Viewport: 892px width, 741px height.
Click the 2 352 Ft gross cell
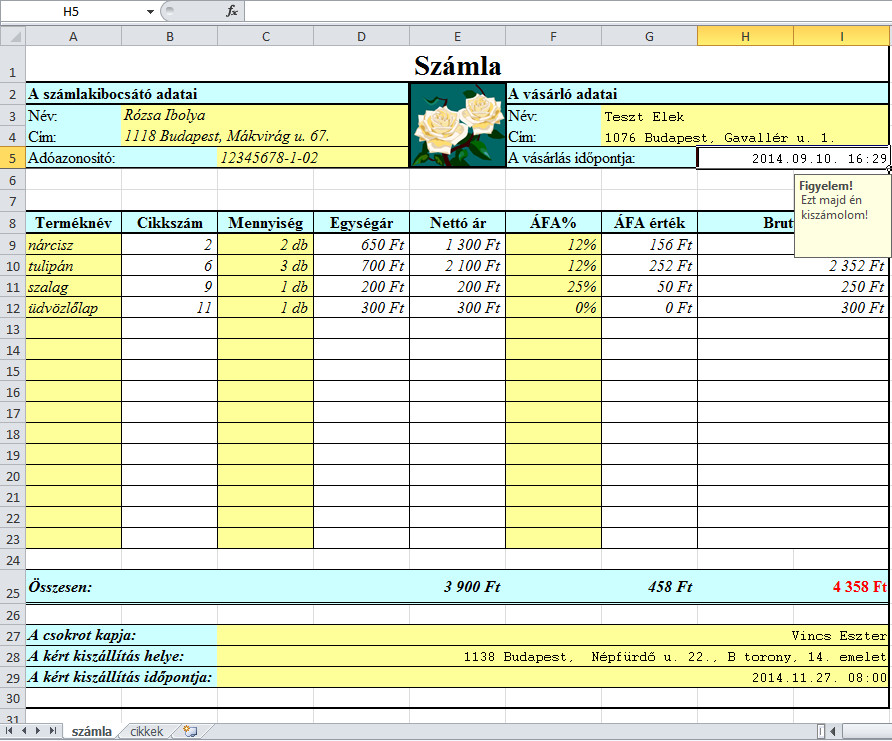point(794,266)
